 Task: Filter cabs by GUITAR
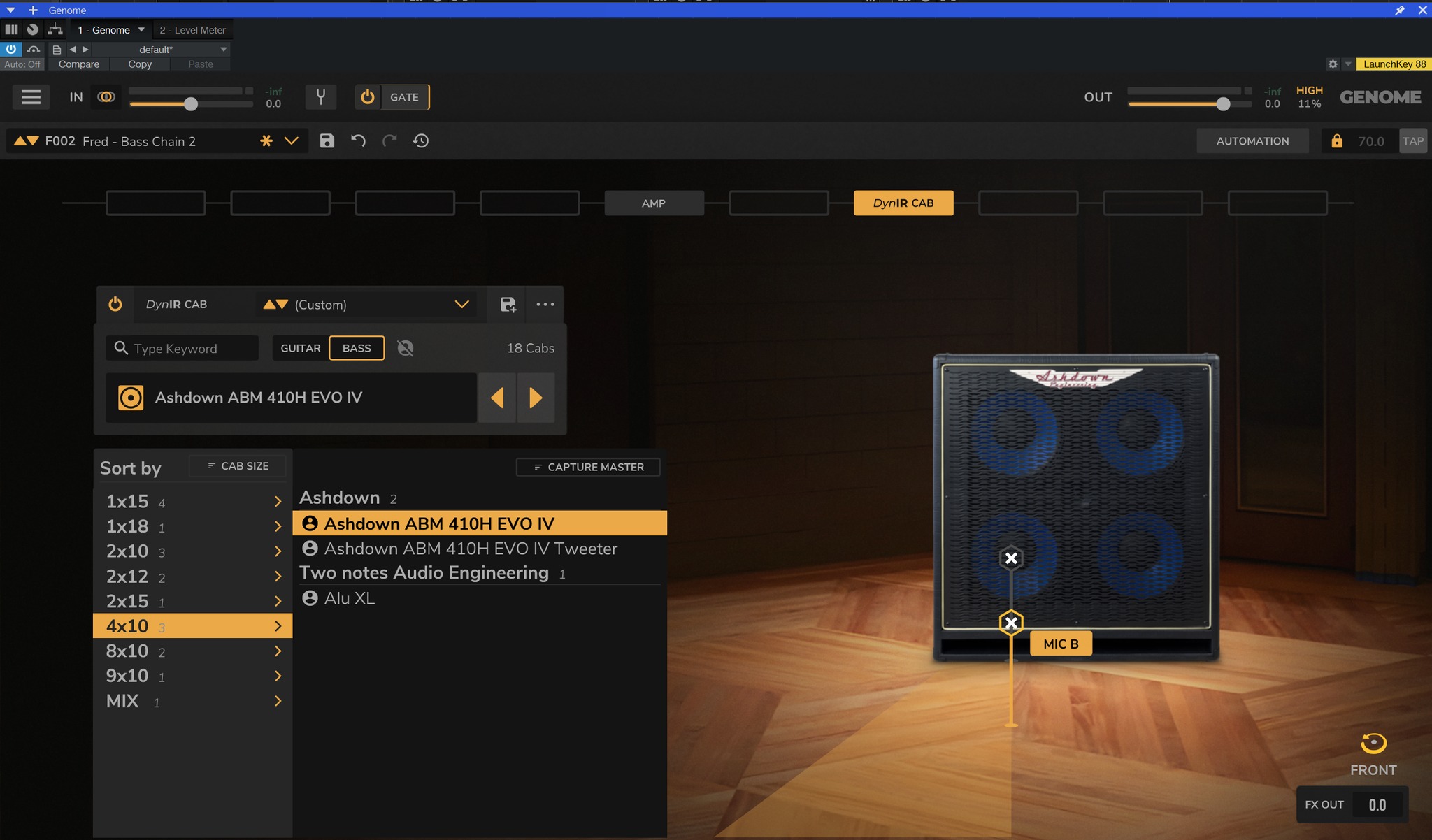pos(301,348)
